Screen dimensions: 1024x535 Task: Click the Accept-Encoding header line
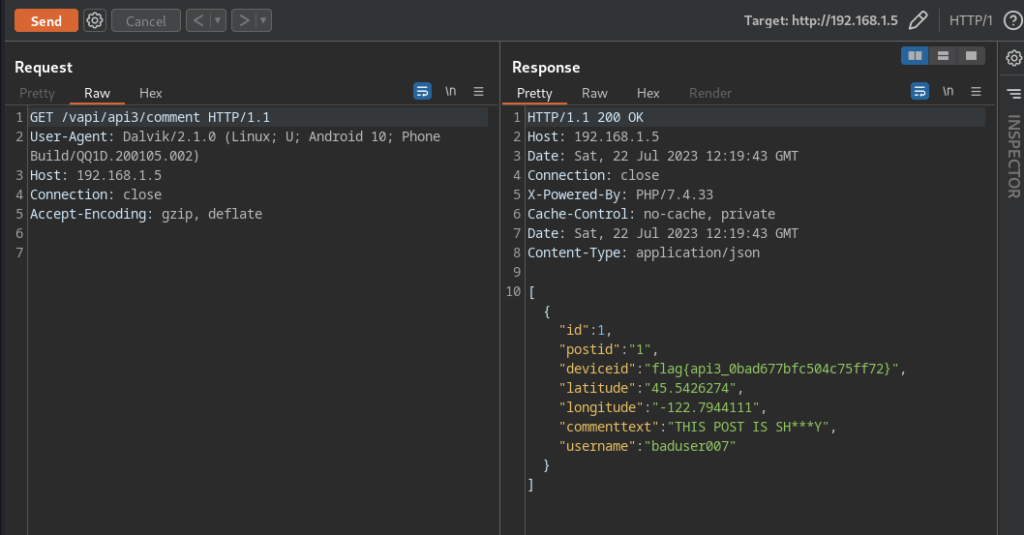point(146,214)
